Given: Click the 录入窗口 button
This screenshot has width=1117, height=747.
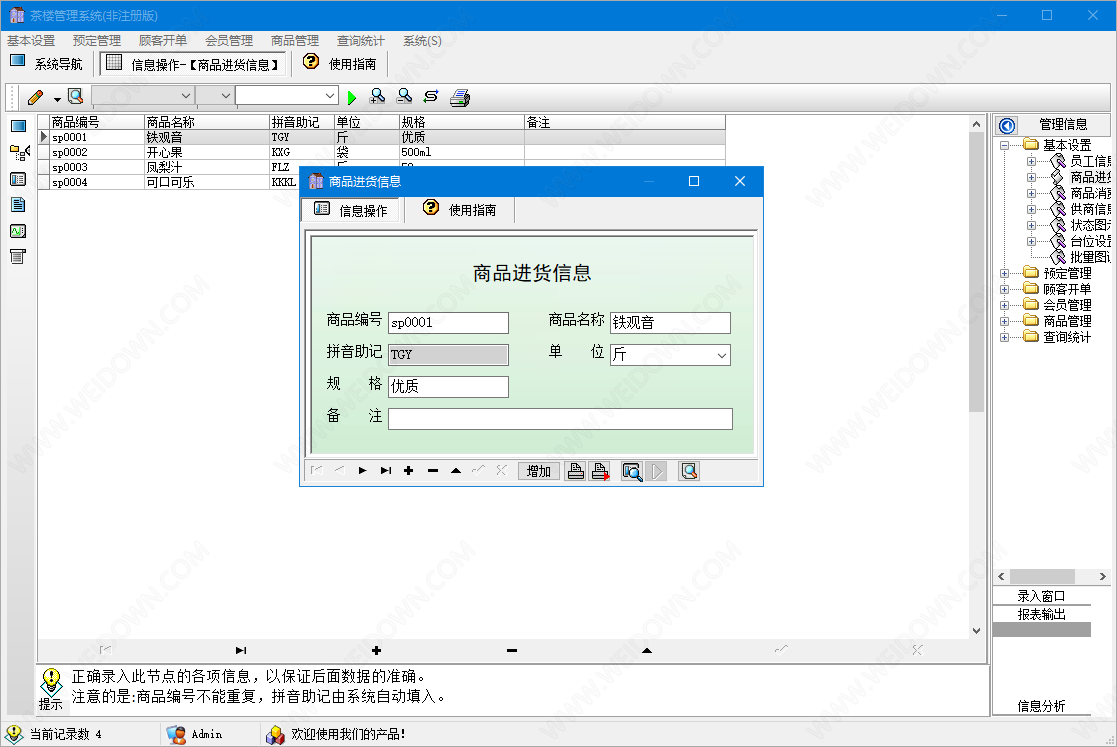Looking at the screenshot, I should click(1041, 596).
